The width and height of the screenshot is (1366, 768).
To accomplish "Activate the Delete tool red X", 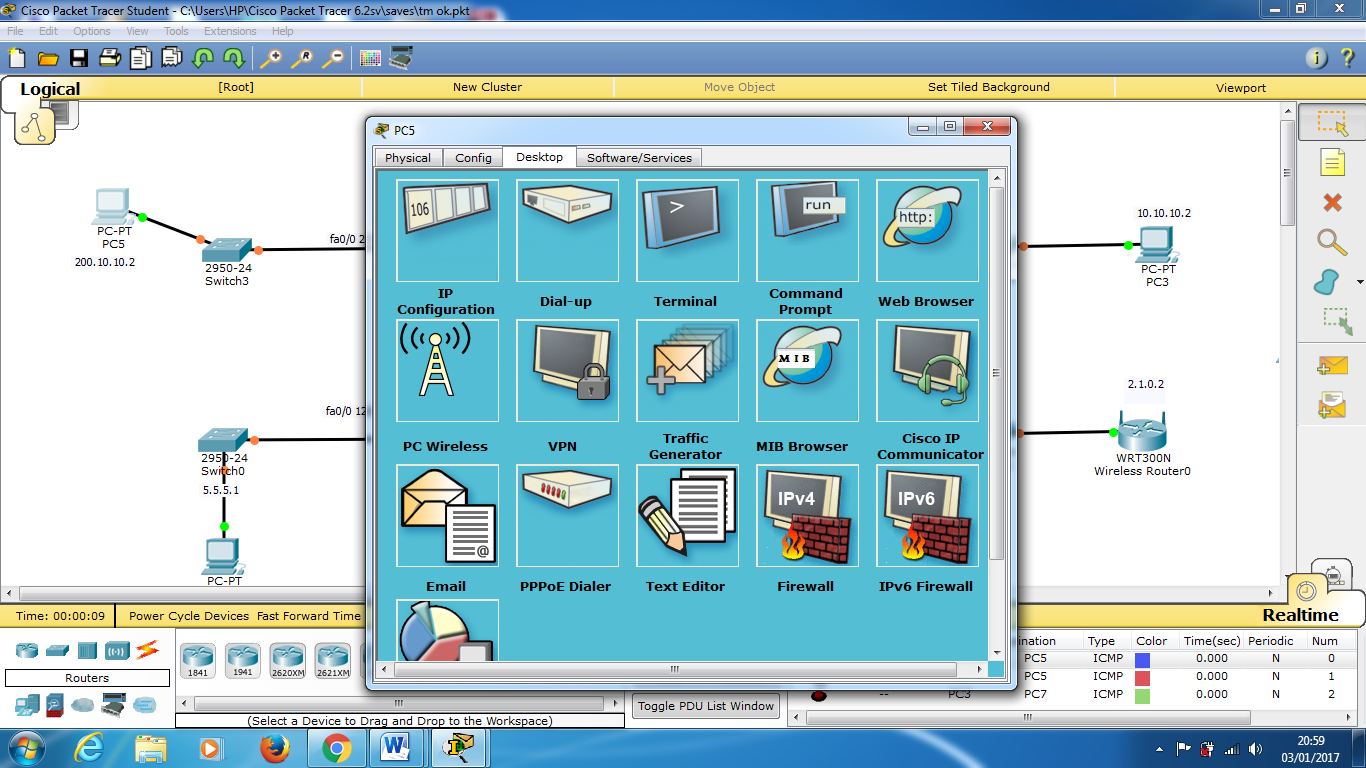I will point(1332,203).
